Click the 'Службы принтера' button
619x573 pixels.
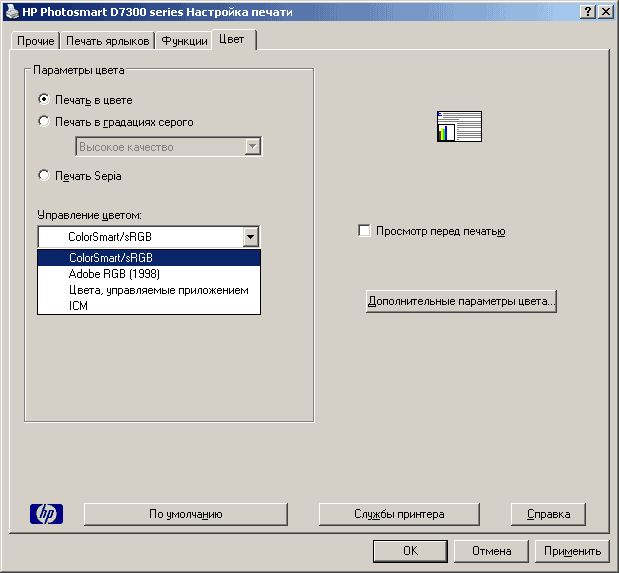coord(399,514)
